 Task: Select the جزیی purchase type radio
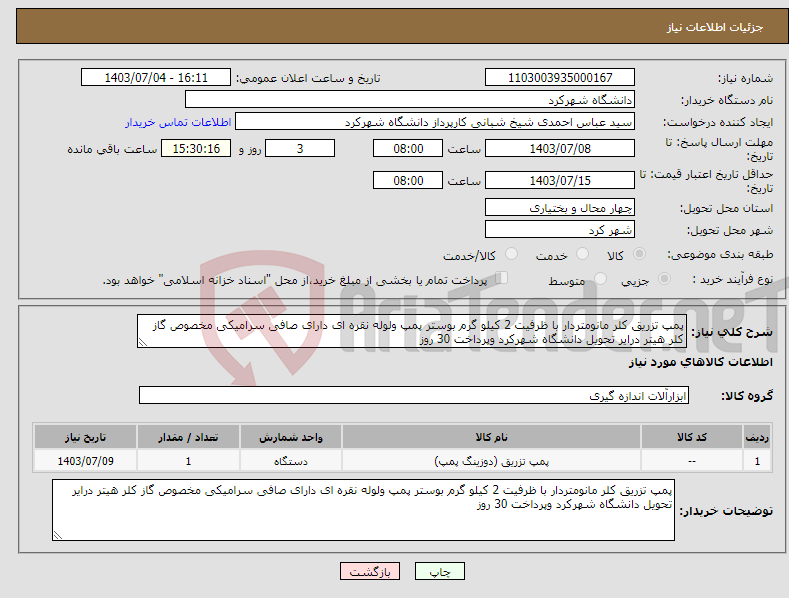pos(664,278)
